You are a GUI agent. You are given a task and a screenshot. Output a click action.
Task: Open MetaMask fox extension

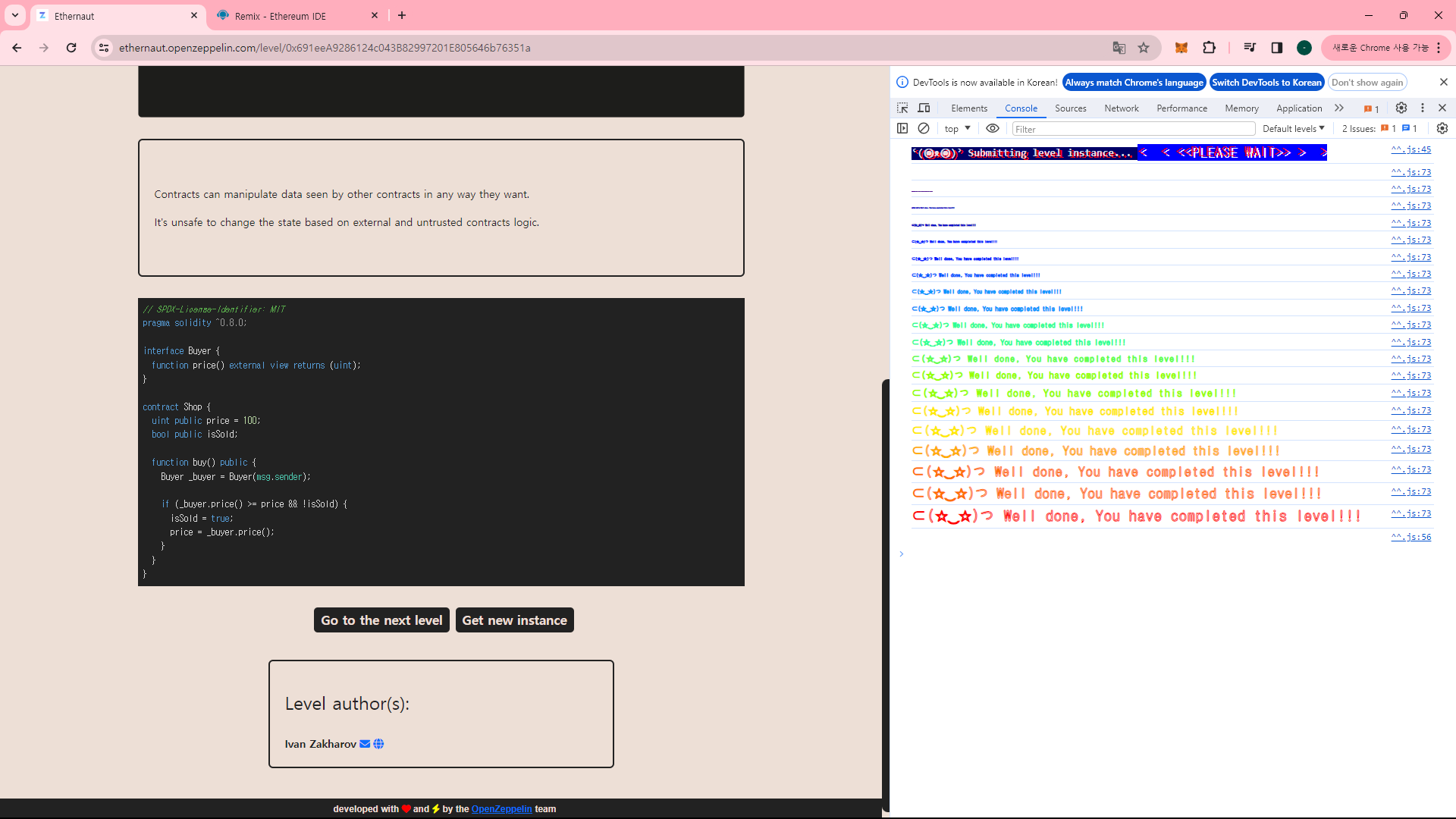pyautogui.click(x=1181, y=48)
